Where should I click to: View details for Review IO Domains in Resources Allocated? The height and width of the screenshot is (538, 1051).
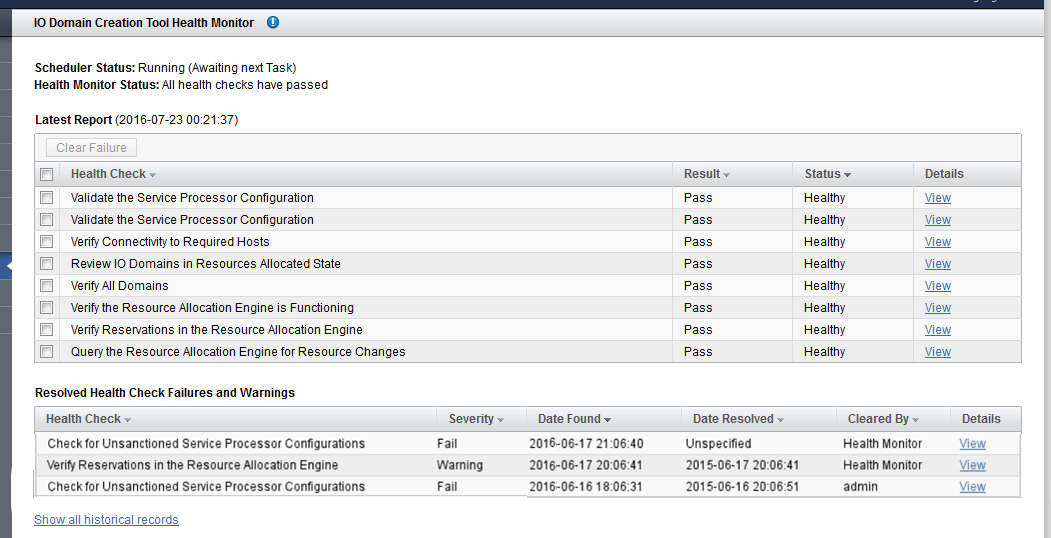click(x=938, y=263)
